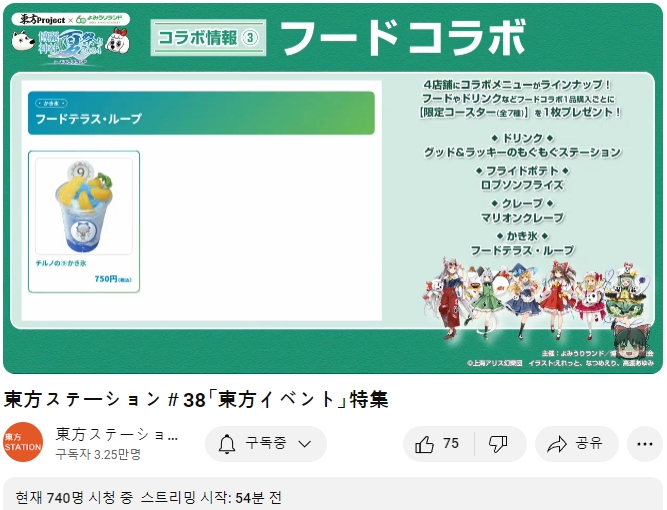The height and width of the screenshot is (510, 667).
Task: Click the フードテラス・ループ green banner
Action: (201, 113)
